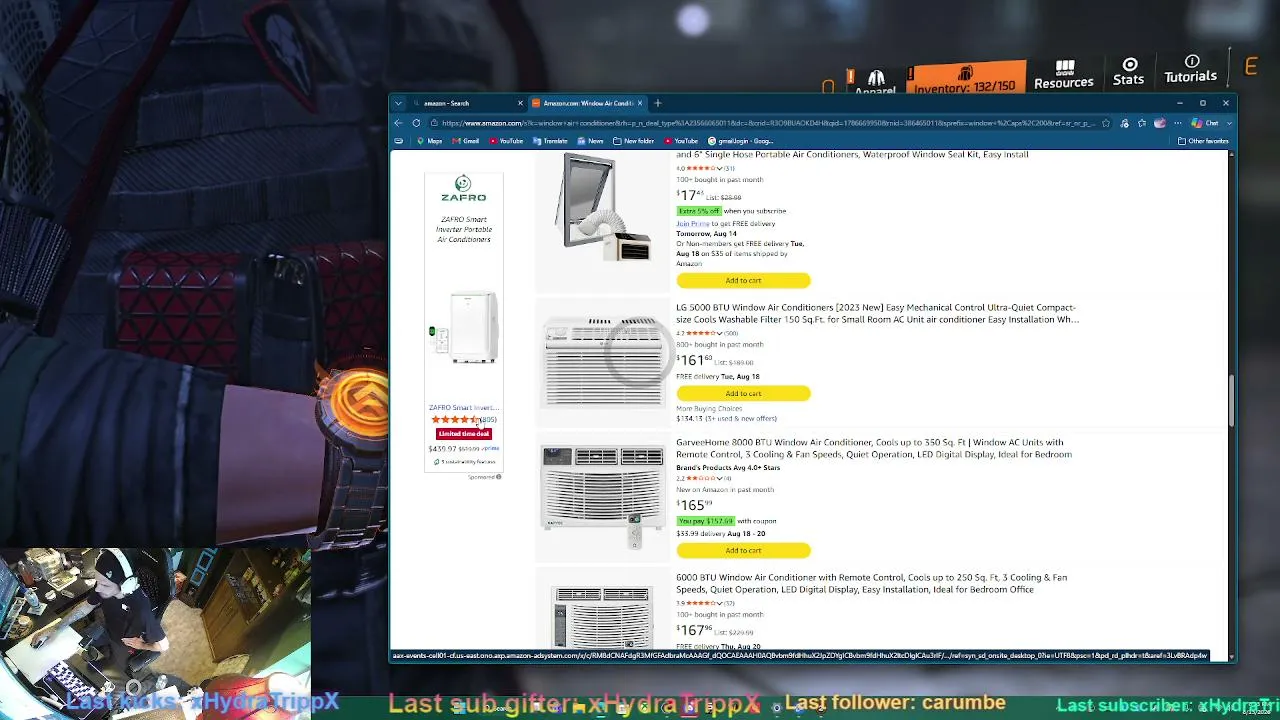Reload the Amazon page

tap(416, 123)
